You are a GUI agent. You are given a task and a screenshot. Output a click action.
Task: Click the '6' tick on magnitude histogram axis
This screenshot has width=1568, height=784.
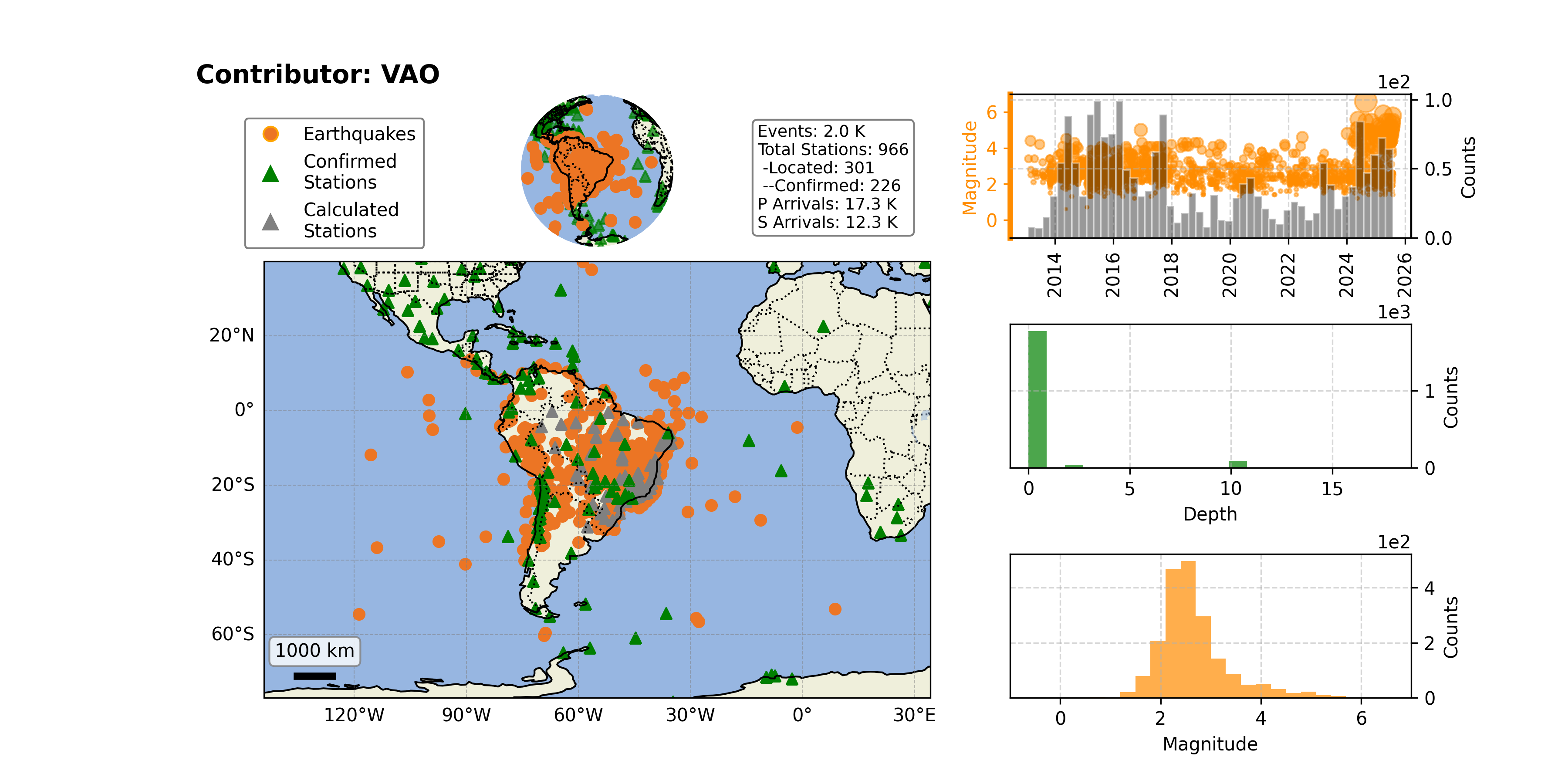[x=1361, y=719]
